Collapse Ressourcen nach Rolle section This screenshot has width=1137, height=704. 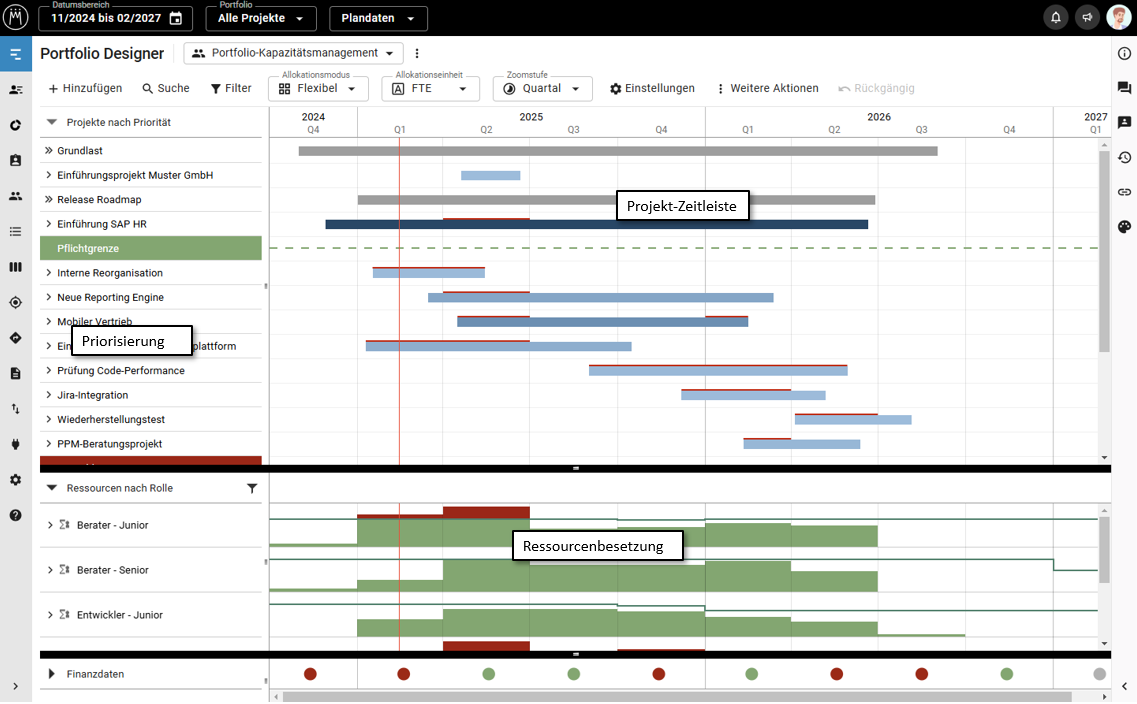(x=51, y=489)
